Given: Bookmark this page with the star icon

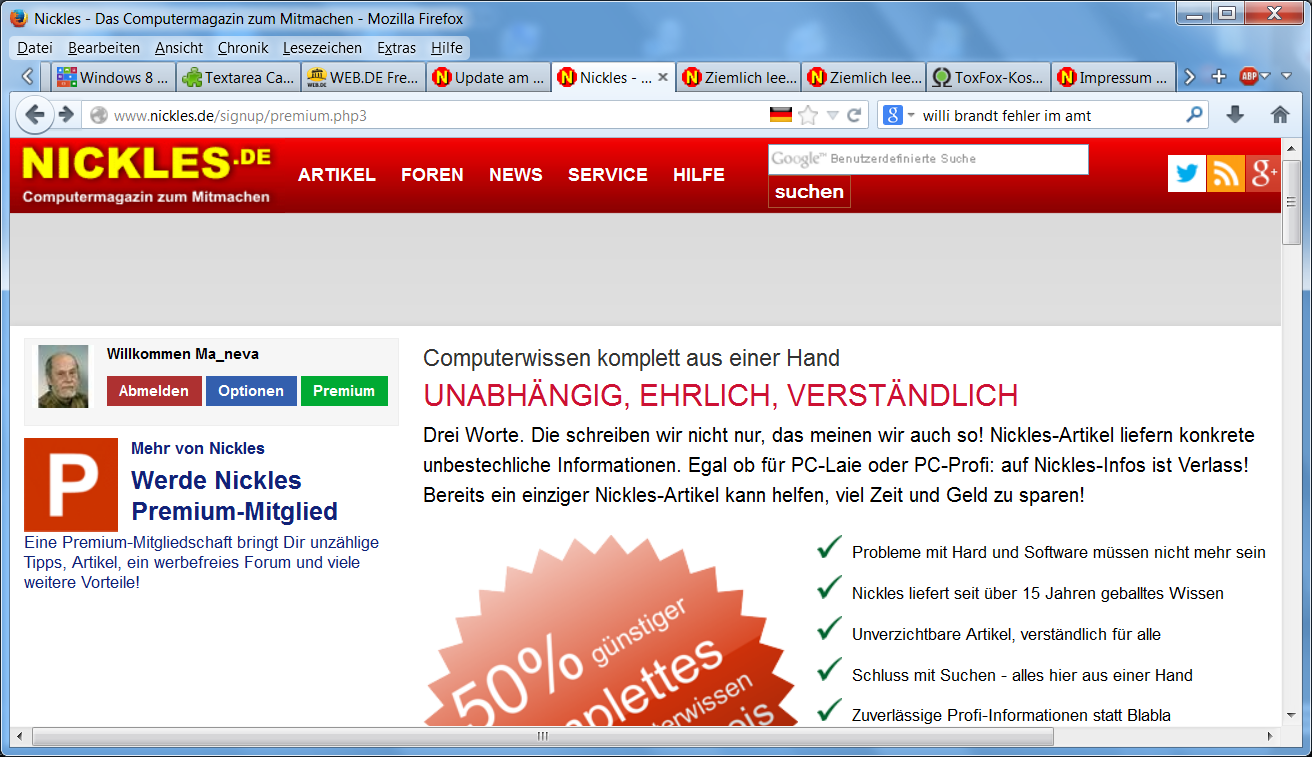Looking at the screenshot, I should (x=808, y=115).
